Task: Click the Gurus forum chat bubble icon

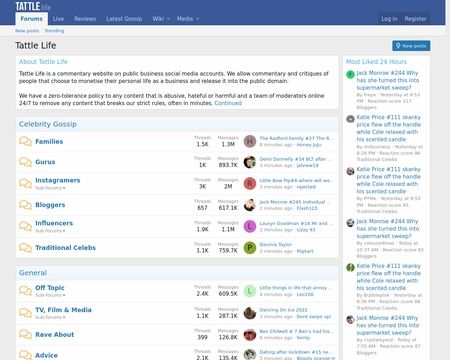Action: pos(25,162)
